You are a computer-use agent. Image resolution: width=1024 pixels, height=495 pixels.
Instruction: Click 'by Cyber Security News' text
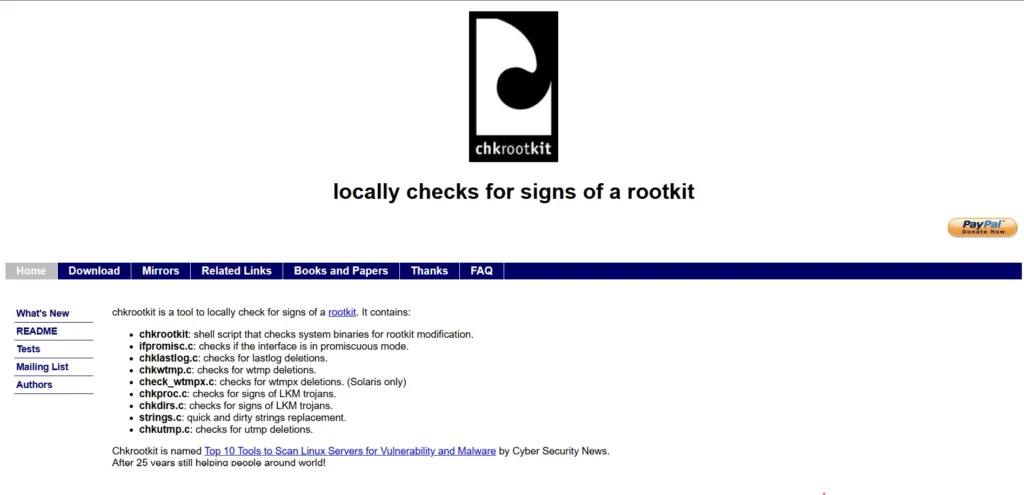click(x=554, y=451)
